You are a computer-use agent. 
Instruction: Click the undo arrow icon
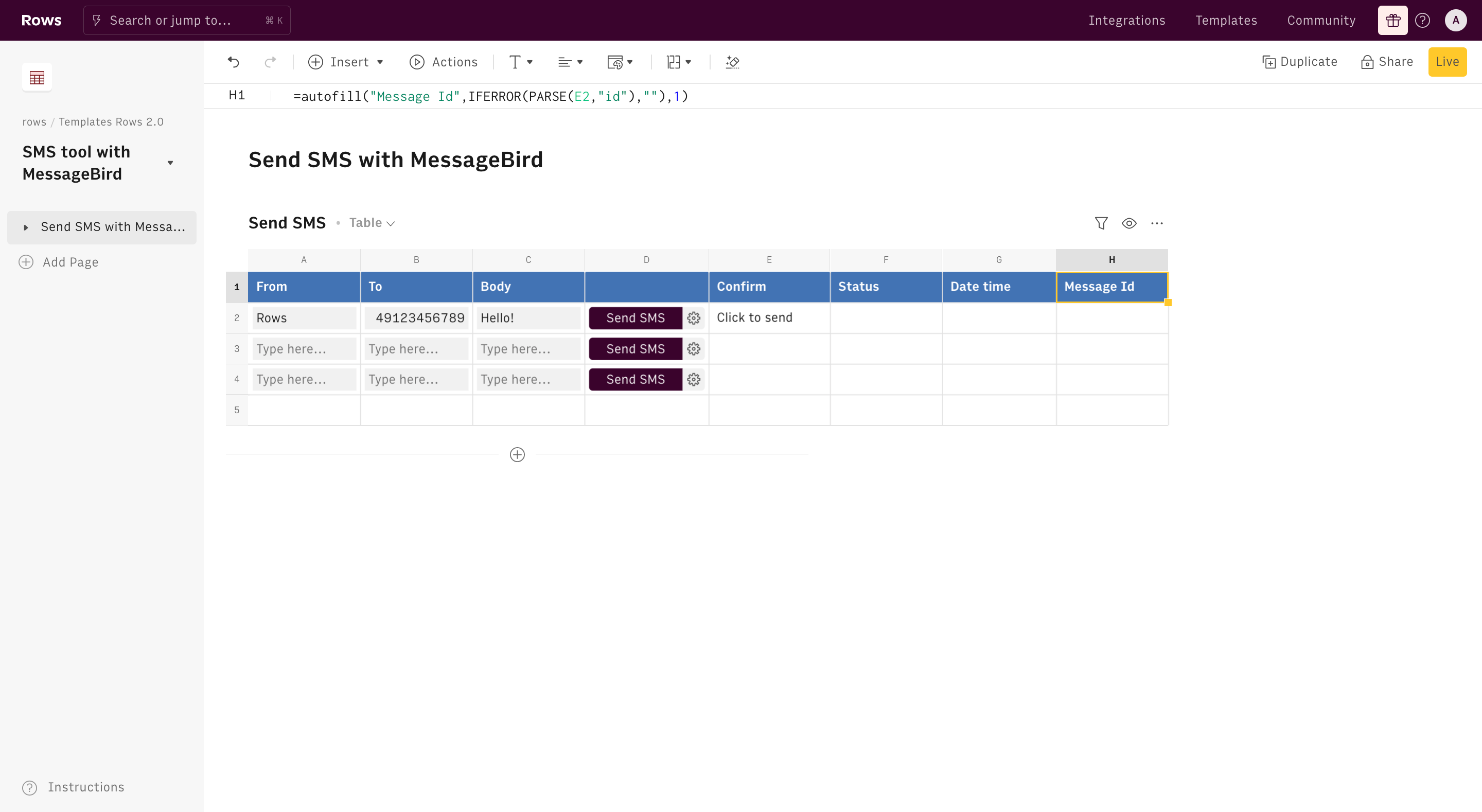pos(233,62)
